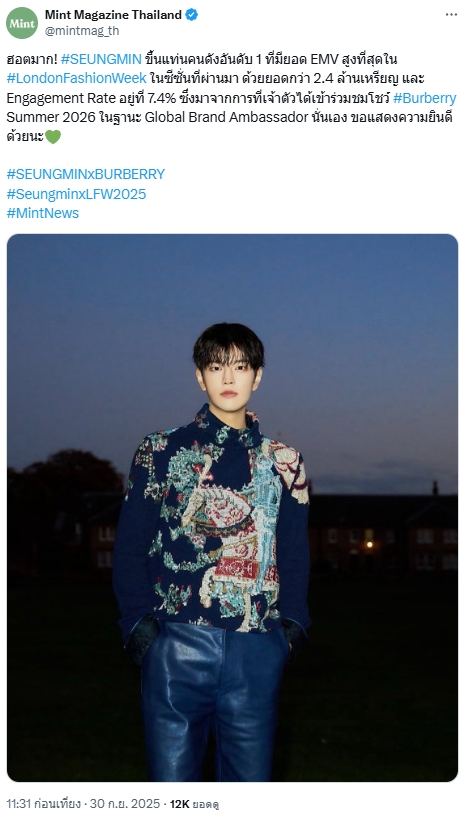Open the attached photo of Seungmin
The height and width of the screenshot is (818, 460).
pyautogui.click(x=232, y=508)
